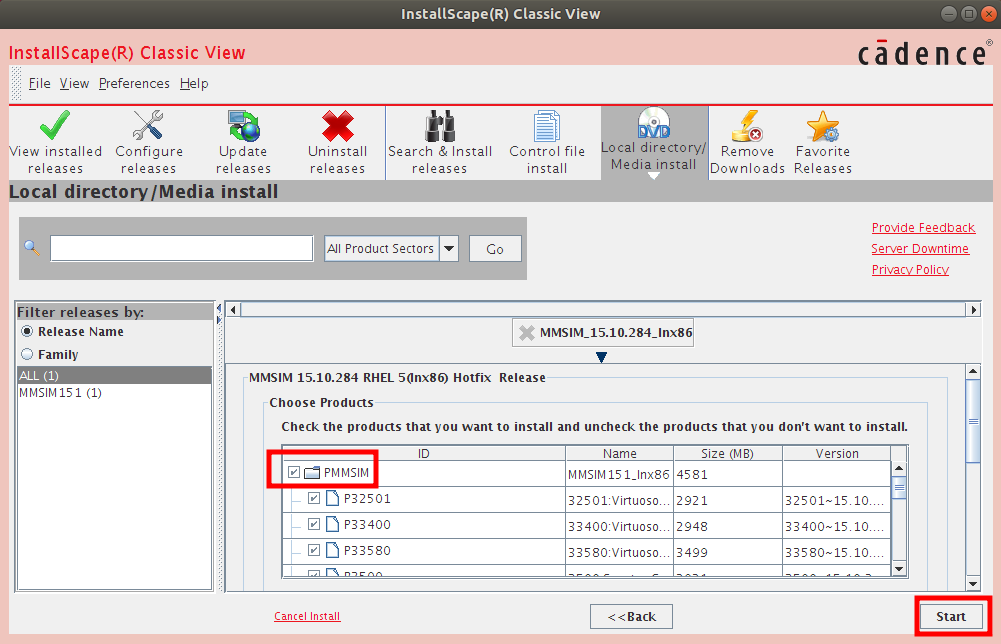The height and width of the screenshot is (644, 1001).
Task: Click left arrow of horizontal scrollbar
Action: (234, 310)
